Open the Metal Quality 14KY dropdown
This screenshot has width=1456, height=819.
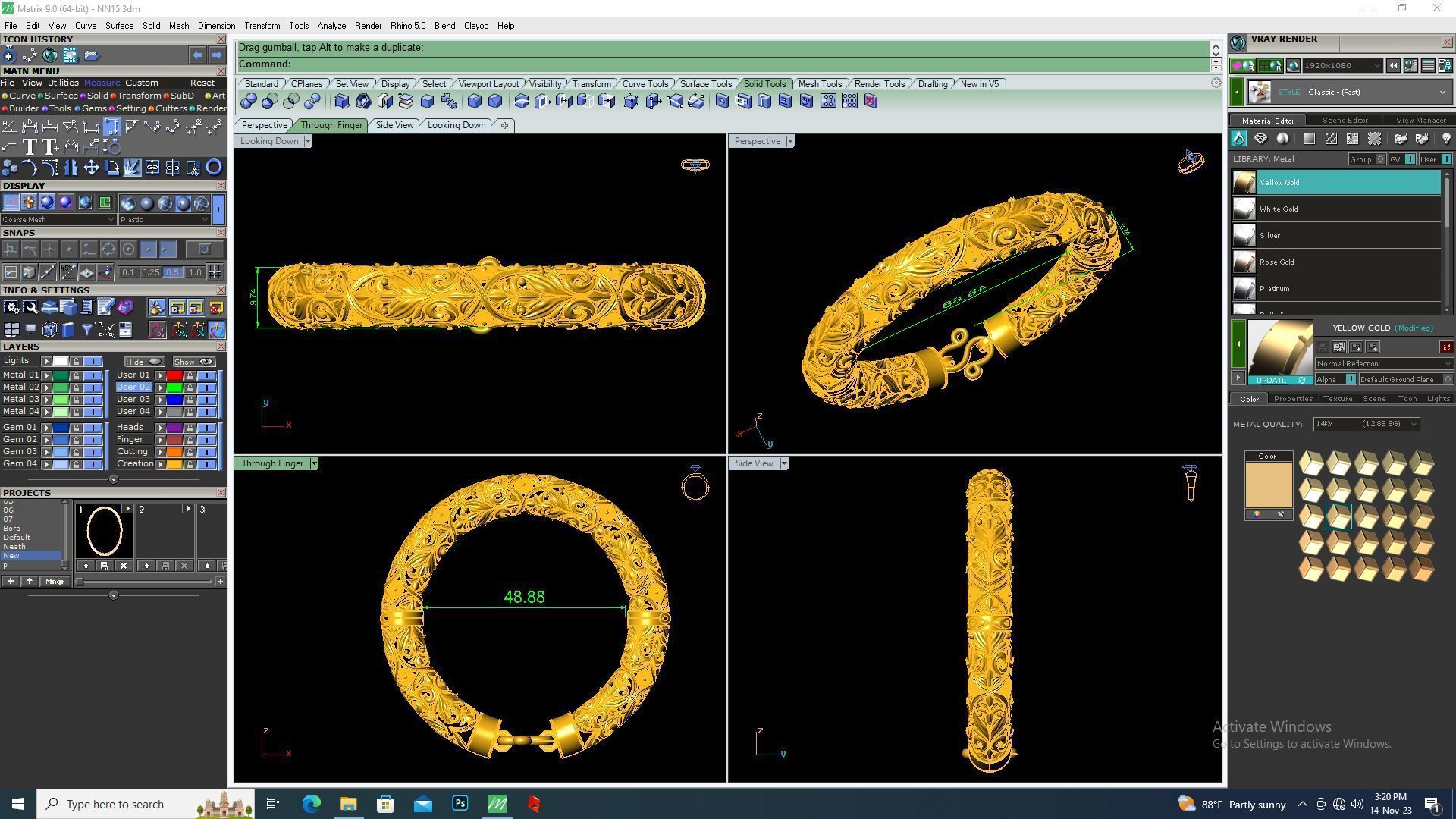pyautogui.click(x=1367, y=424)
